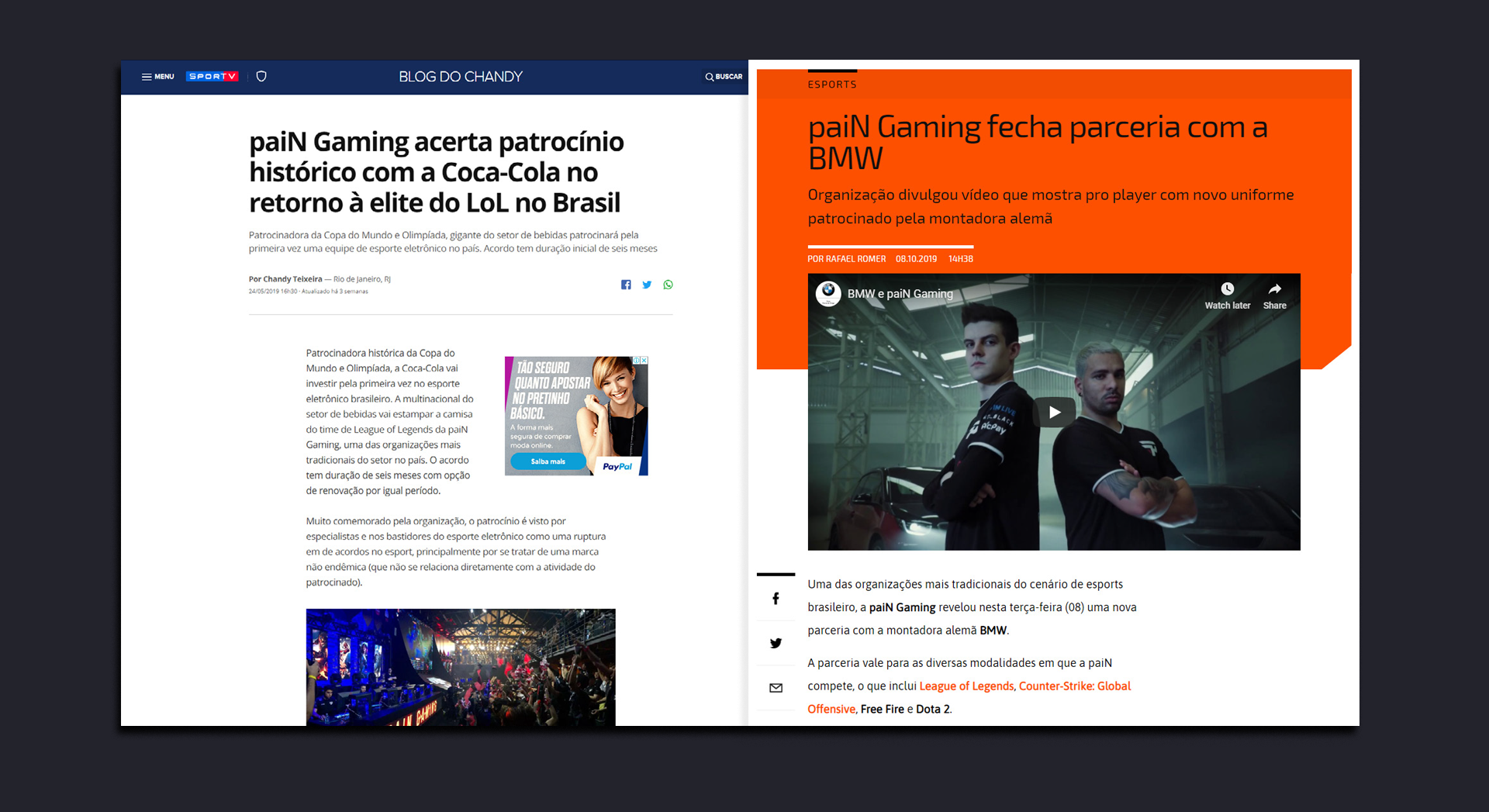Share the BMW article by email envelope icon

(776, 688)
